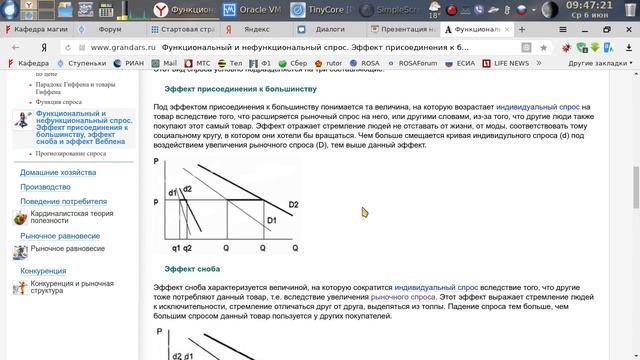This screenshot has height=360, width=640.
Task: Open Другие закладки dropdown
Action: click(600, 63)
